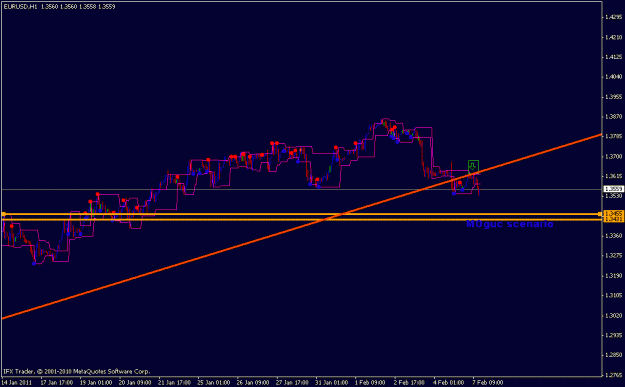Click the '7 Feb 09:00' time axis label
The width and height of the screenshot is (625, 387).
tap(488, 383)
